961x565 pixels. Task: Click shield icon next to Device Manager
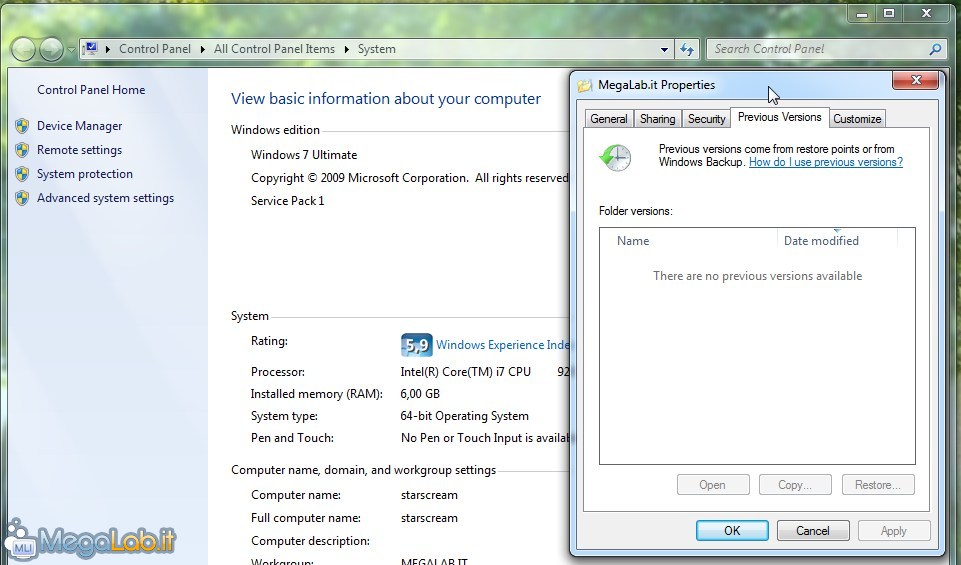point(22,126)
